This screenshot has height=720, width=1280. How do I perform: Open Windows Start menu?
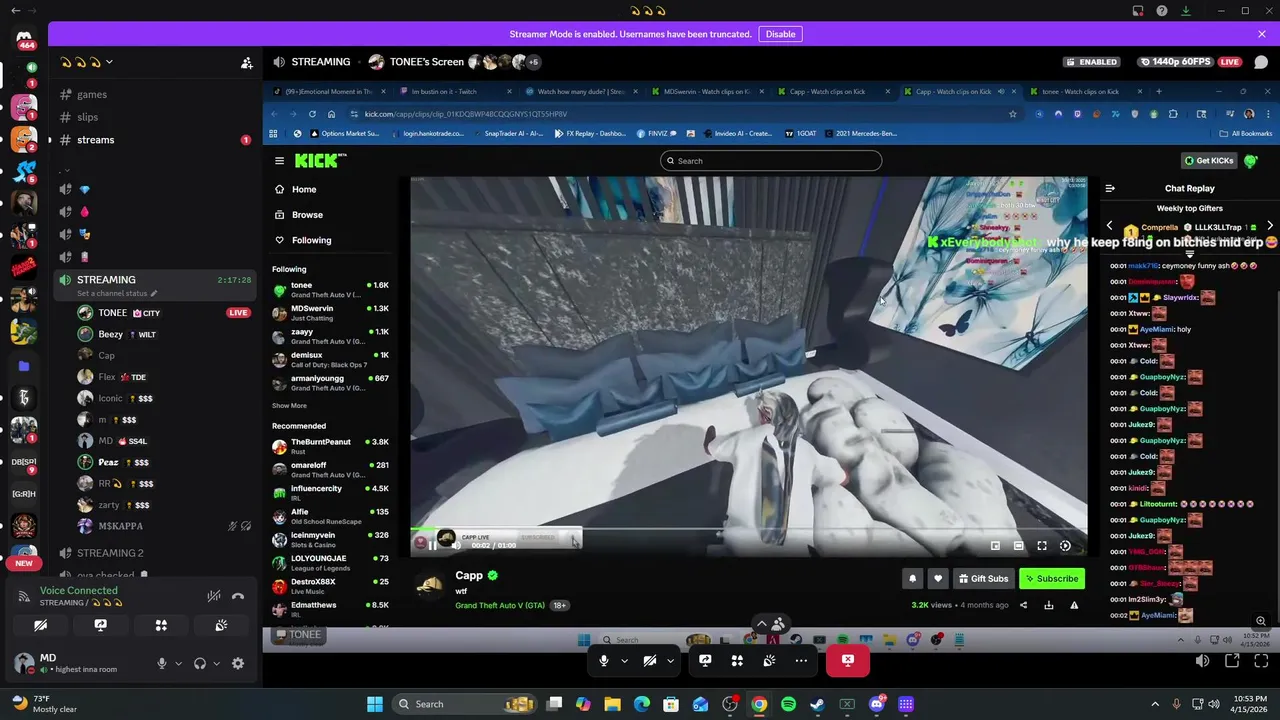click(375, 704)
